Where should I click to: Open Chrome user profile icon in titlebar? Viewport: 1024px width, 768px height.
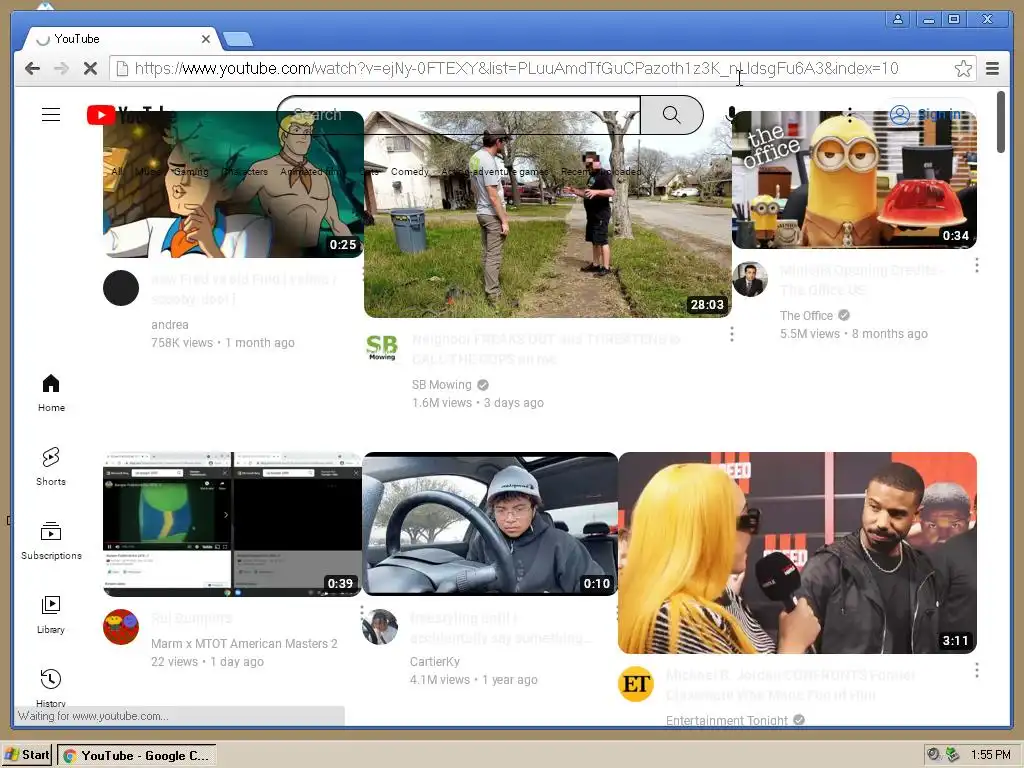898,19
